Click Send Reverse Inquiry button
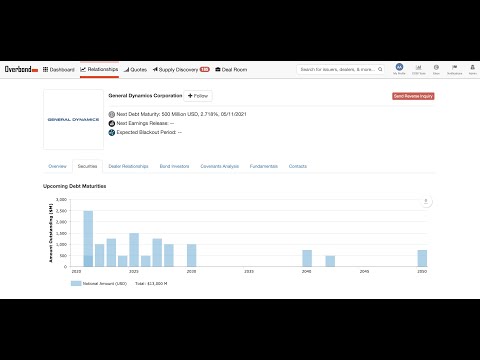 coord(413,96)
